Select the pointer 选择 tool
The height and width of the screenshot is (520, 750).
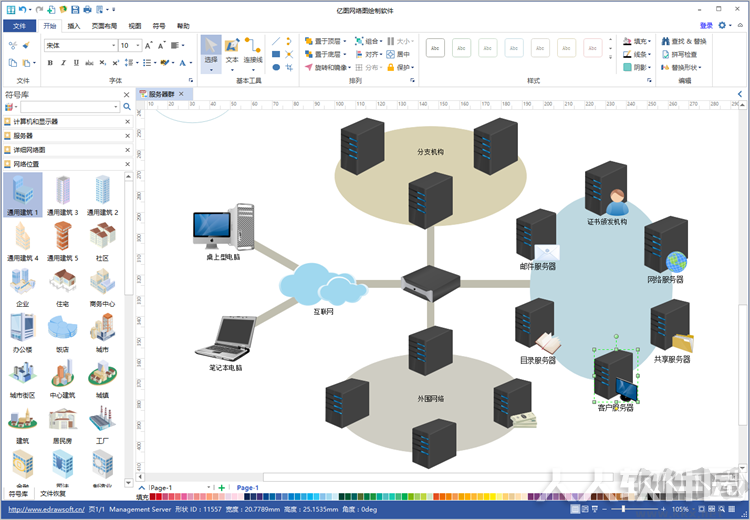pyautogui.click(x=211, y=52)
